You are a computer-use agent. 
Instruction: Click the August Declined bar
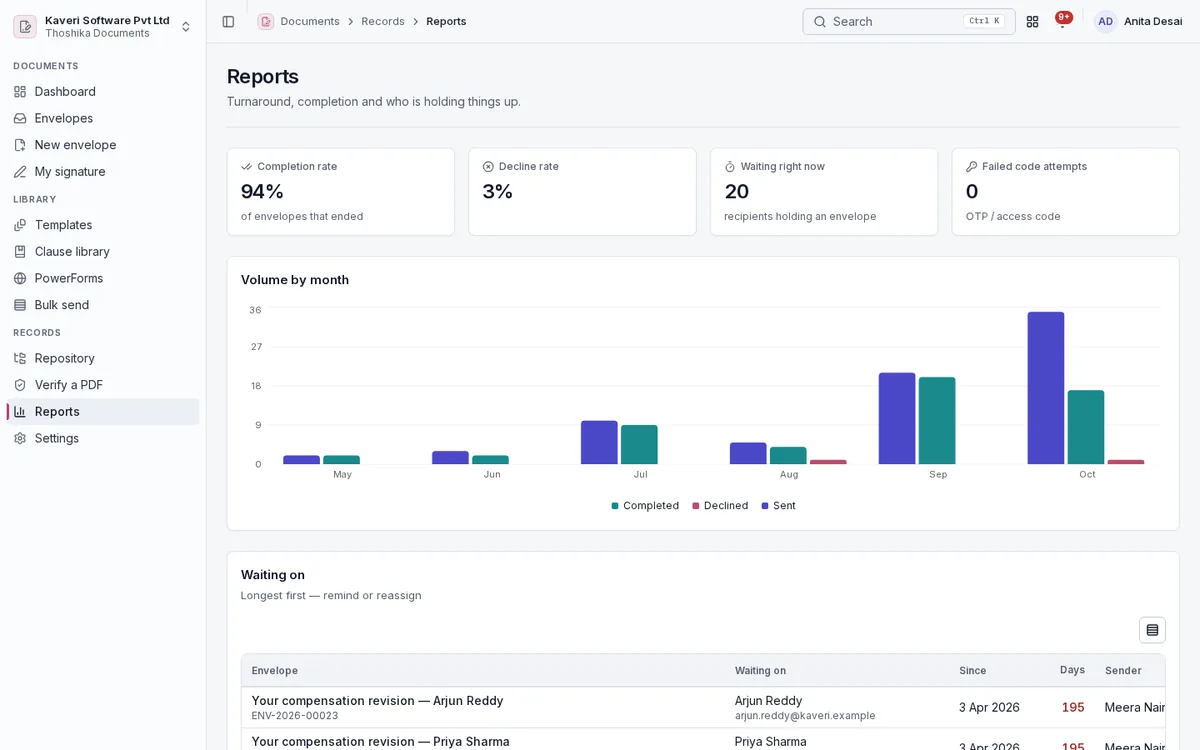(828, 462)
